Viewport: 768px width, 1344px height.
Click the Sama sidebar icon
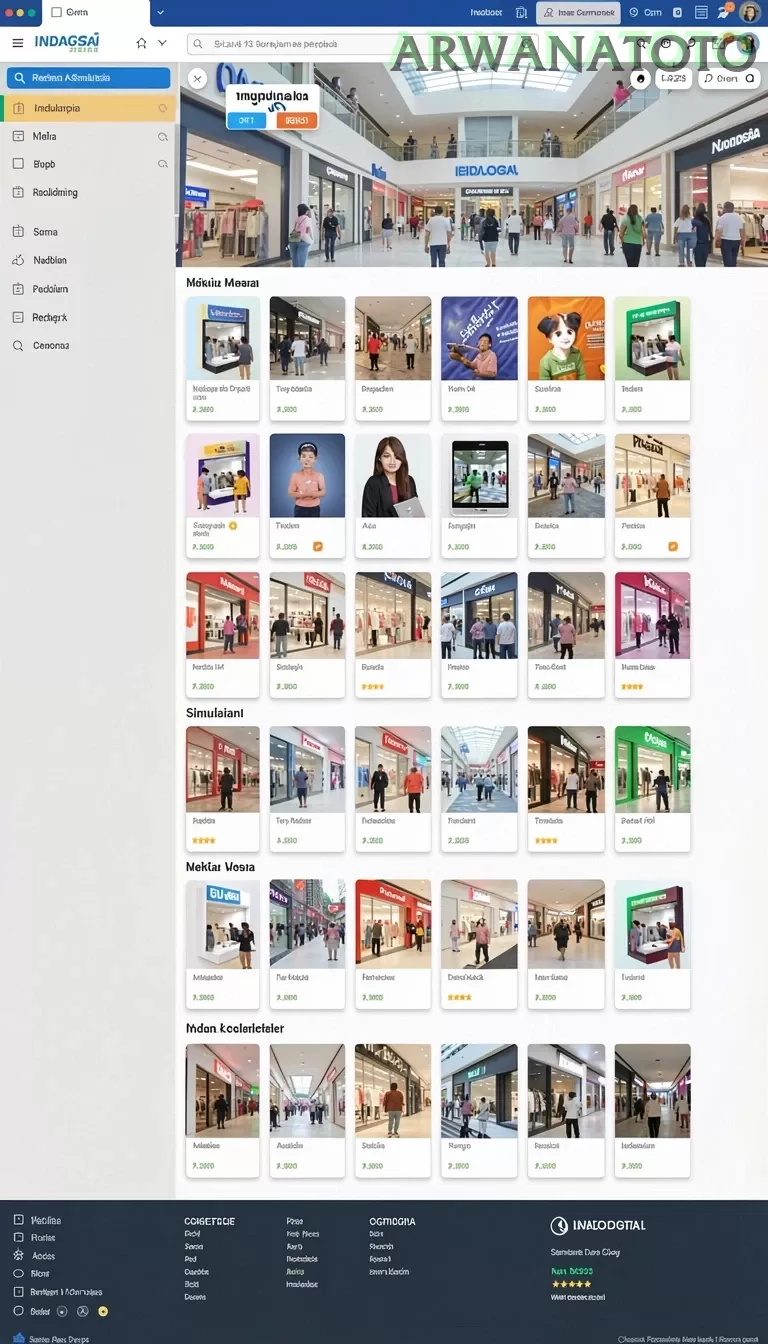(18, 231)
